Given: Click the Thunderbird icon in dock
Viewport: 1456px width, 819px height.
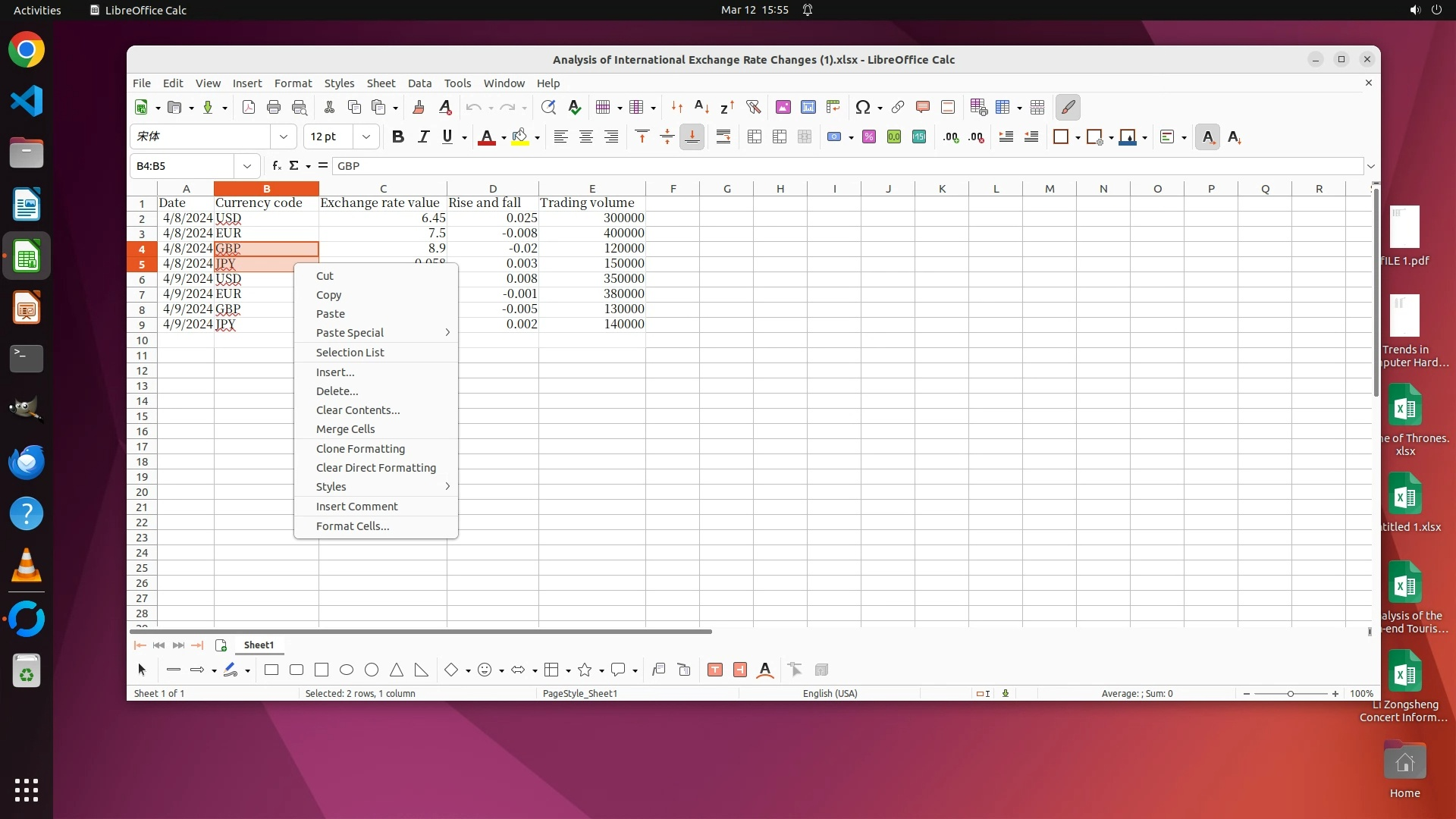Looking at the screenshot, I should (27, 462).
